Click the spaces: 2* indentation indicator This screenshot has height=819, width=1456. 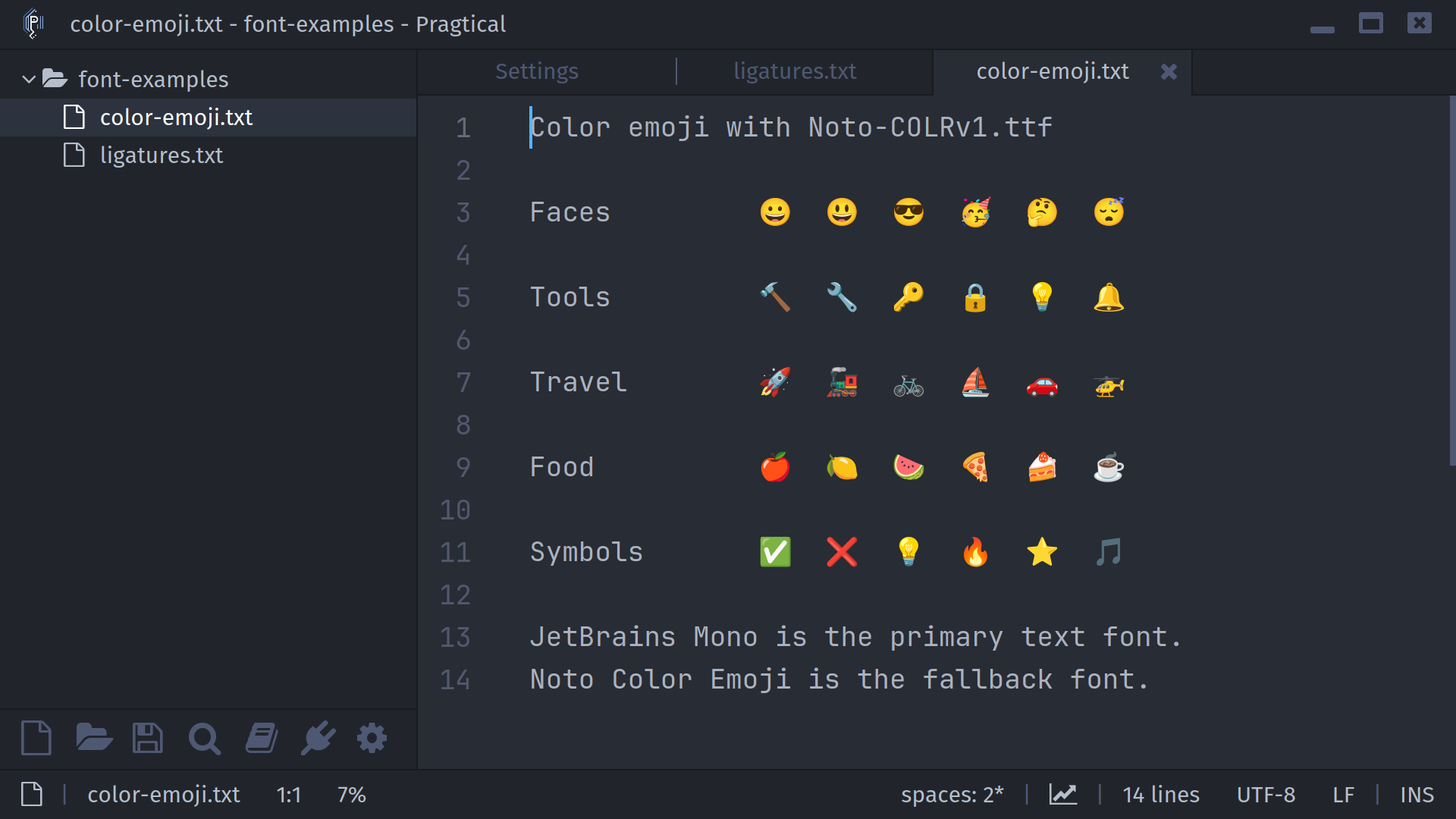coord(952,794)
